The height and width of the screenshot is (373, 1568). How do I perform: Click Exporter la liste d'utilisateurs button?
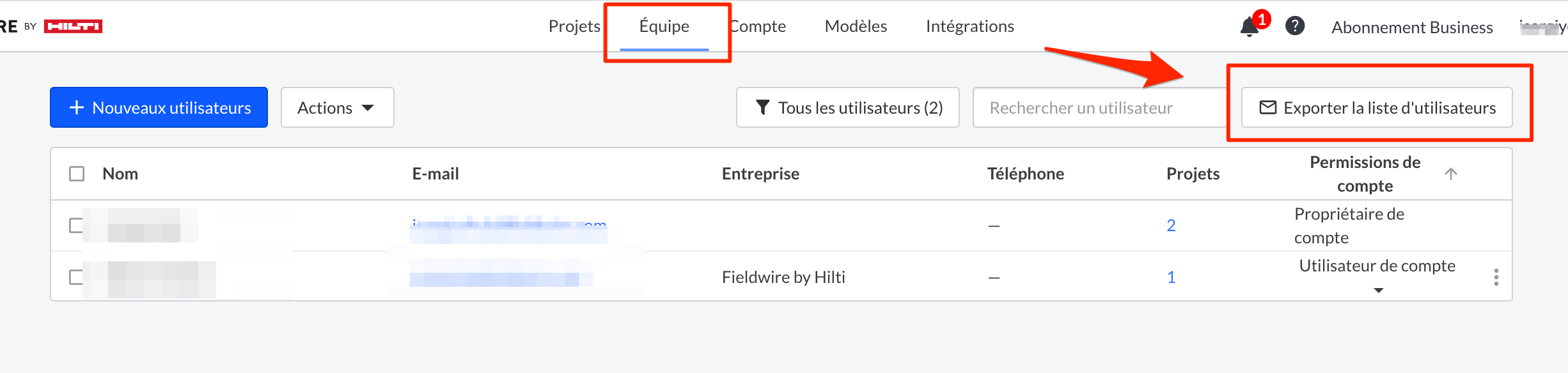[1377, 107]
